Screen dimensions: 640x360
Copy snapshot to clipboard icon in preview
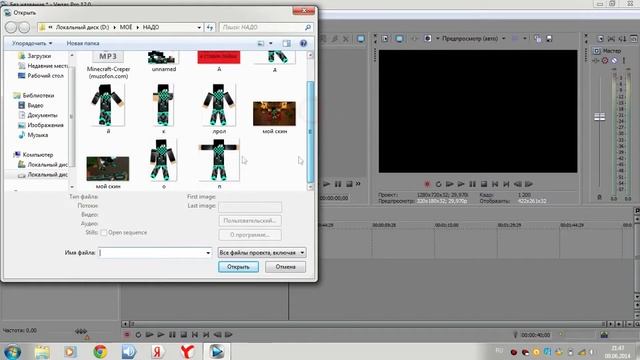pos(538,38)
